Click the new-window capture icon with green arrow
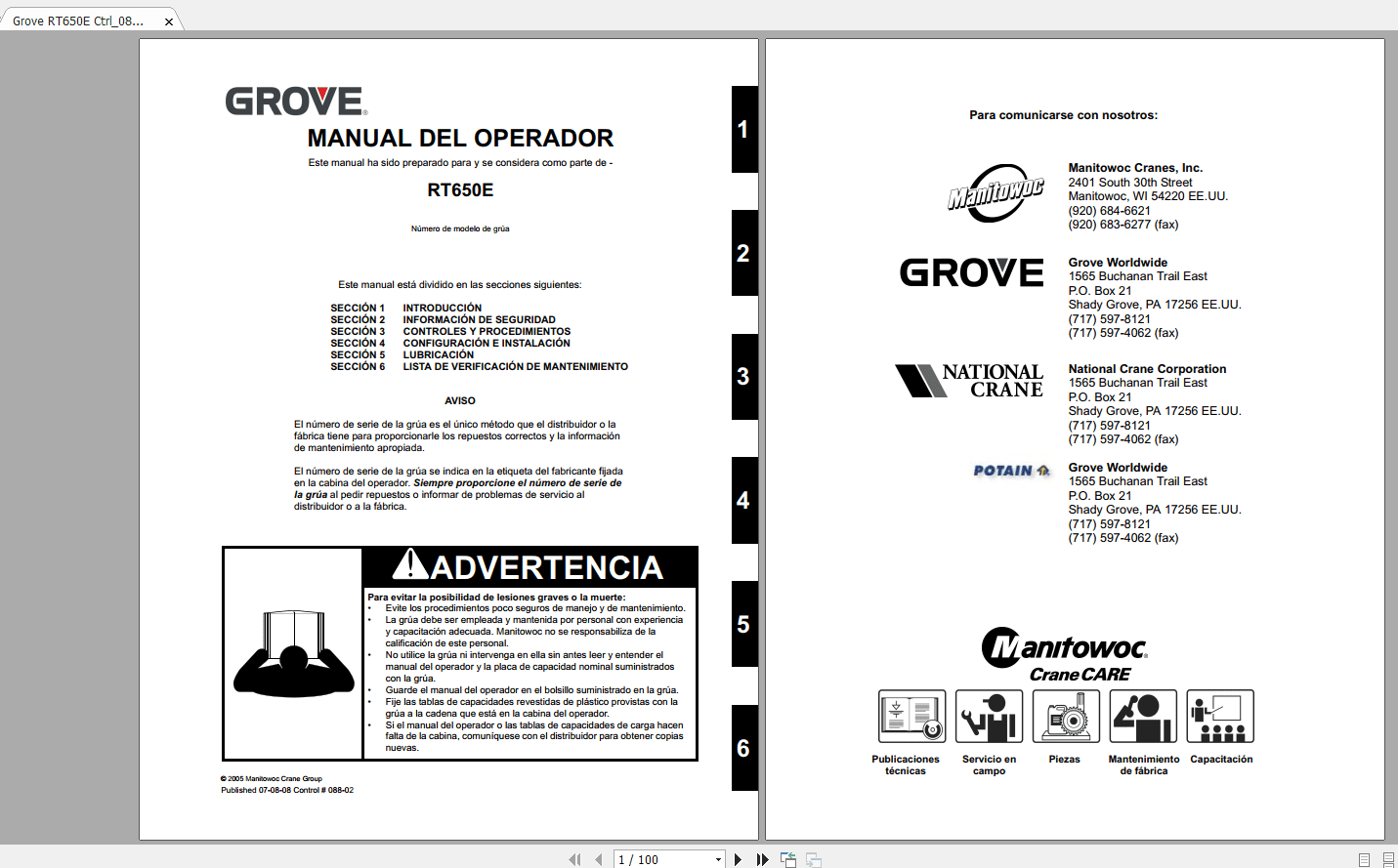This screenshot has height=868, width=1398. pos(787,859)
